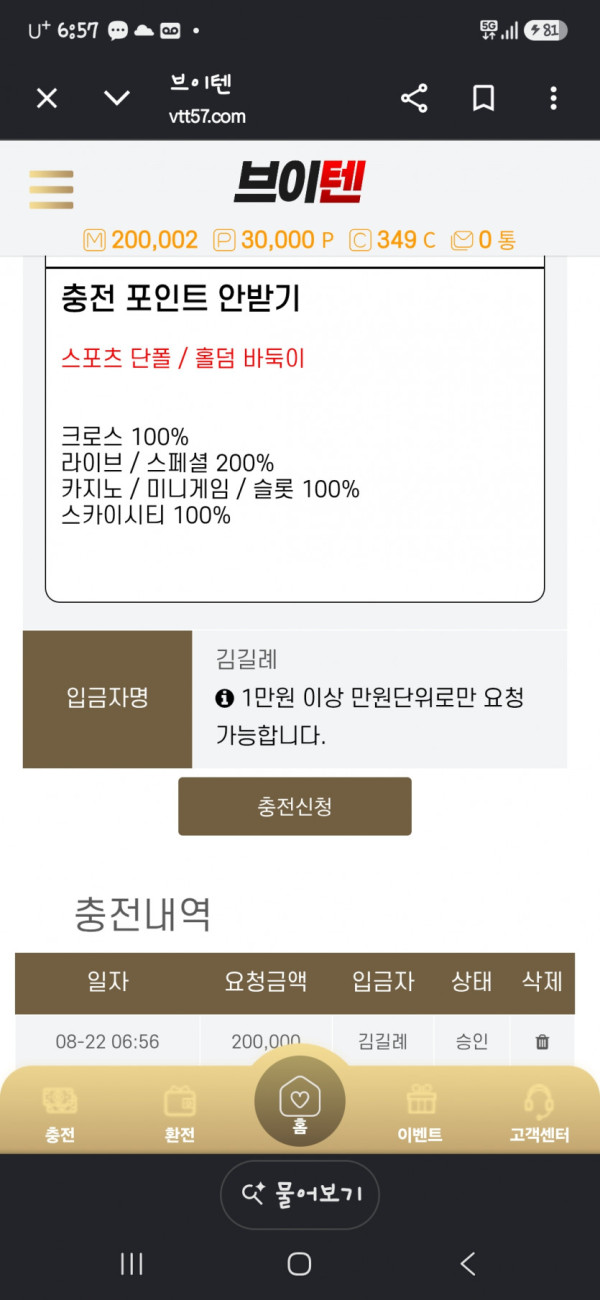600x1300 pixels.
Task: Open the 환전 tab in bottom bar
Action: point(180,1114)
